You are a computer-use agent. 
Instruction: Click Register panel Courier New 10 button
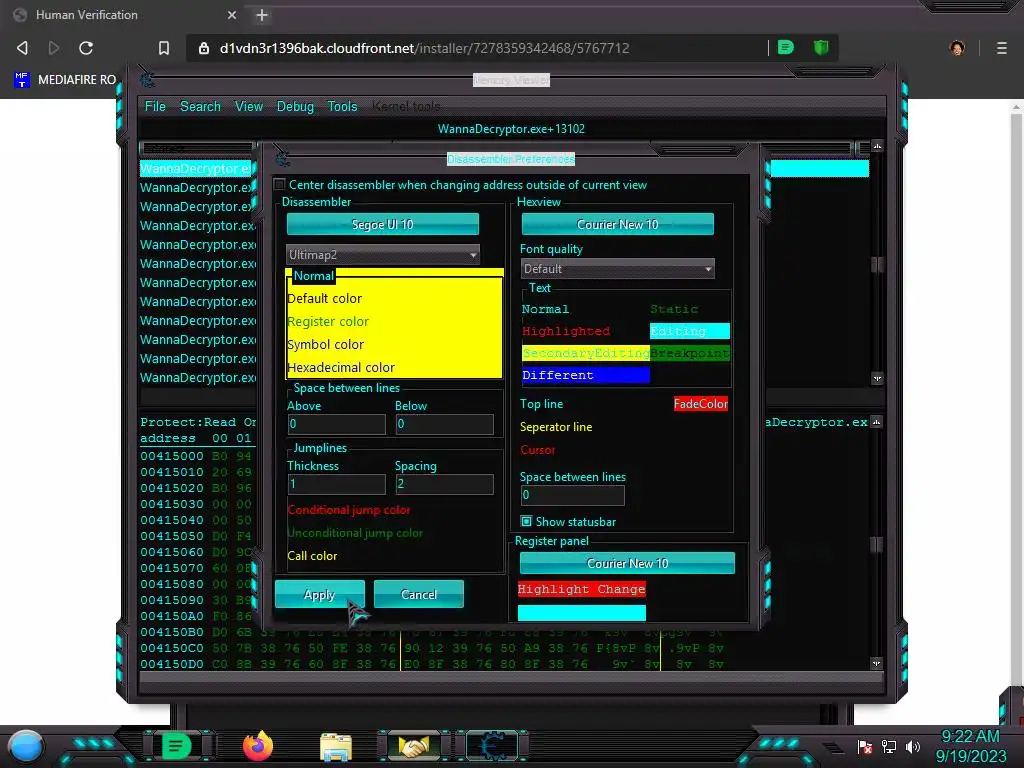(x=628, y=563)
